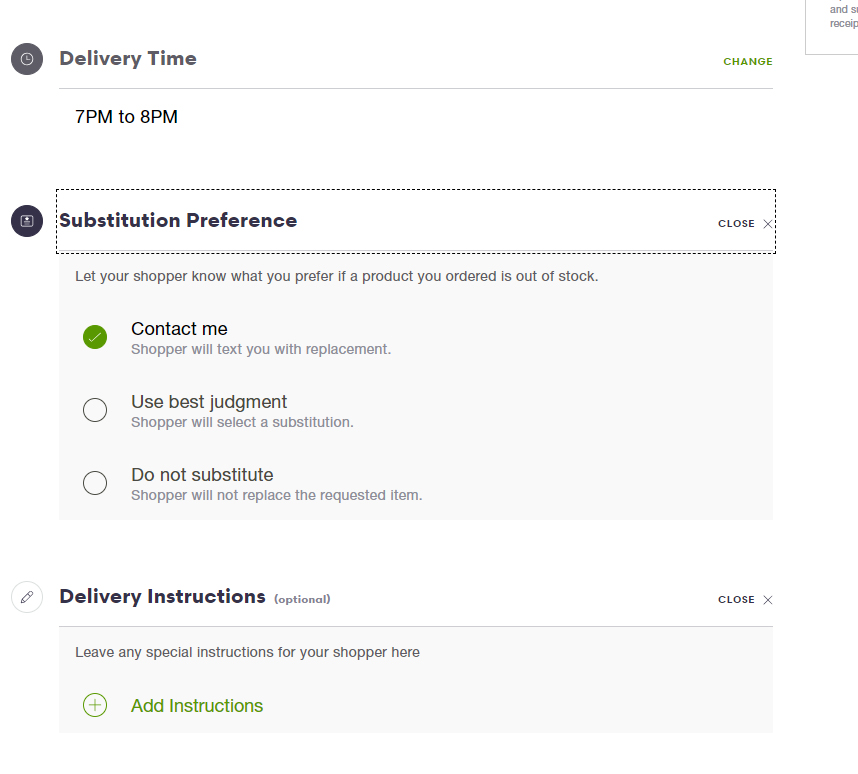Click the Substitution Preference heading

click(178, 220)
